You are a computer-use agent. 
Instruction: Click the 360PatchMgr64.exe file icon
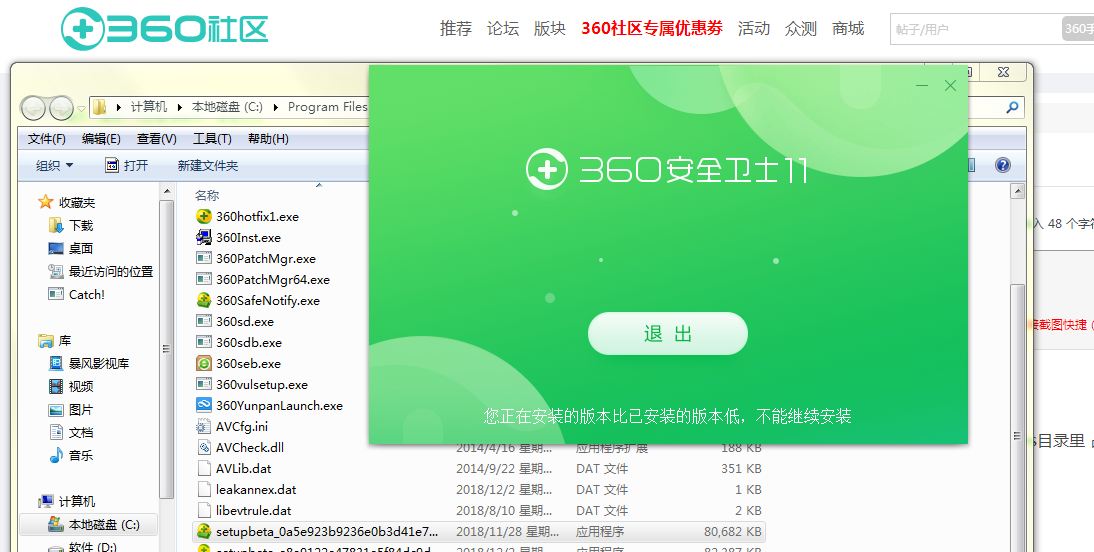204,279
